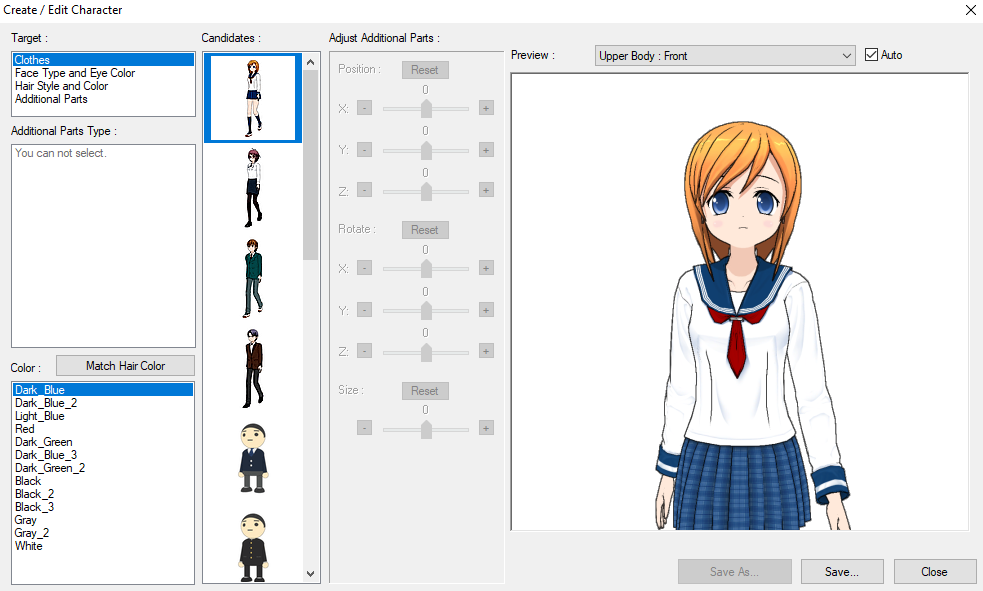Click the Rotate X slider handle
This screenshot has width=983, height=591.
(x=426, y=268)
